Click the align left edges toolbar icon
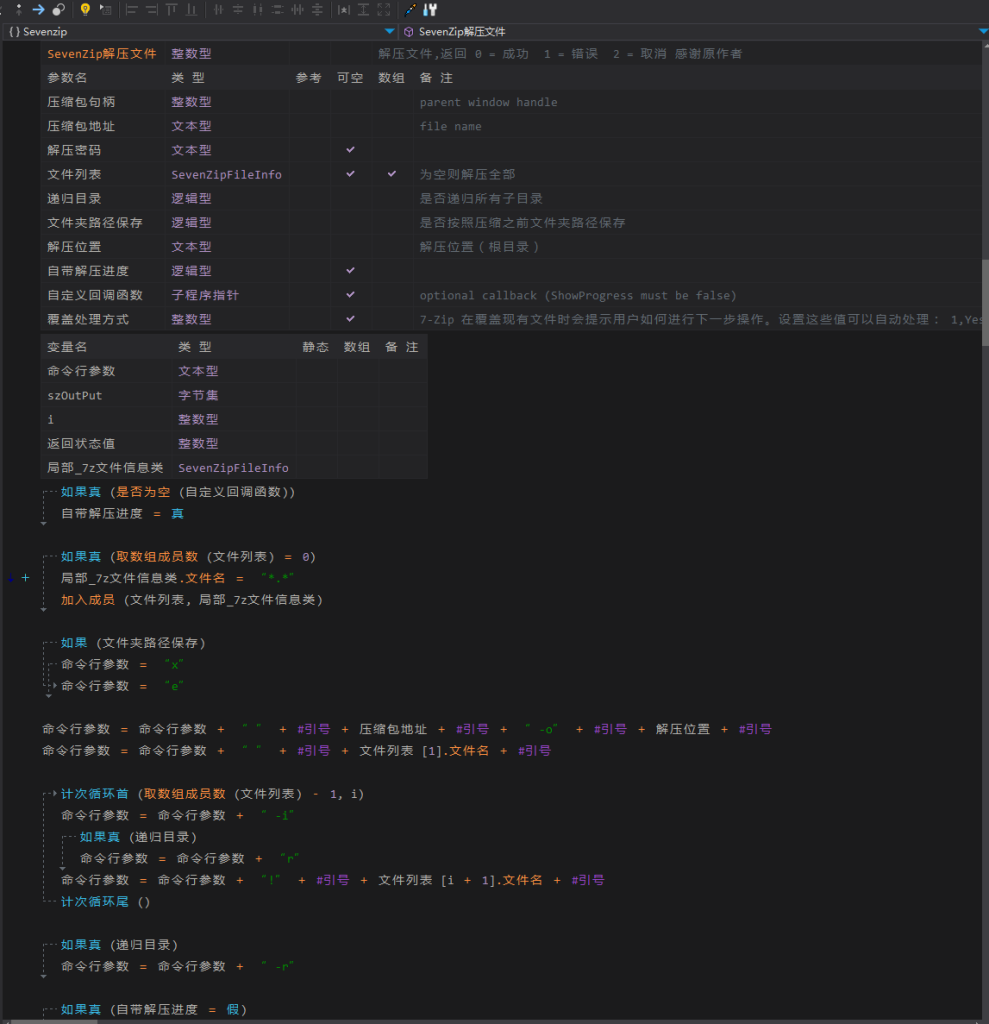The height and width of the screenshot is (1024, 989). (131, 10)
